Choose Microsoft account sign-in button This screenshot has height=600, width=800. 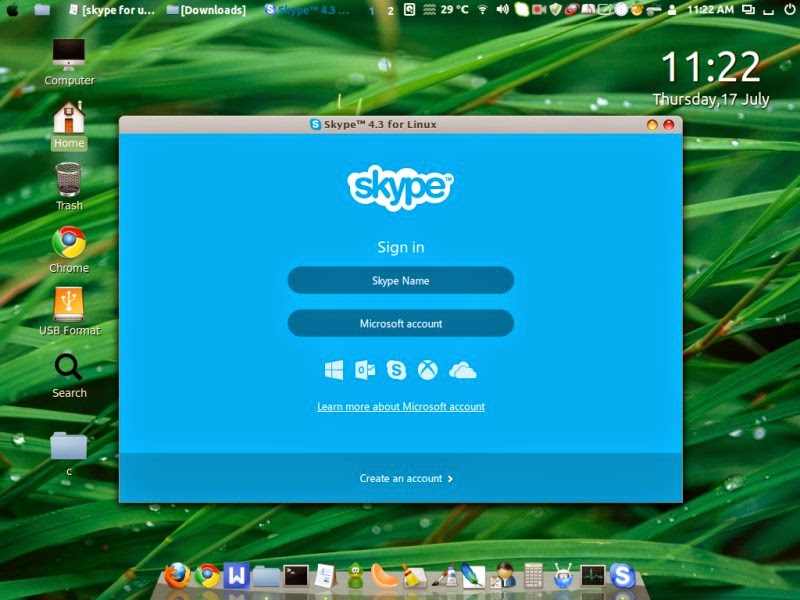tap(401, 323)
